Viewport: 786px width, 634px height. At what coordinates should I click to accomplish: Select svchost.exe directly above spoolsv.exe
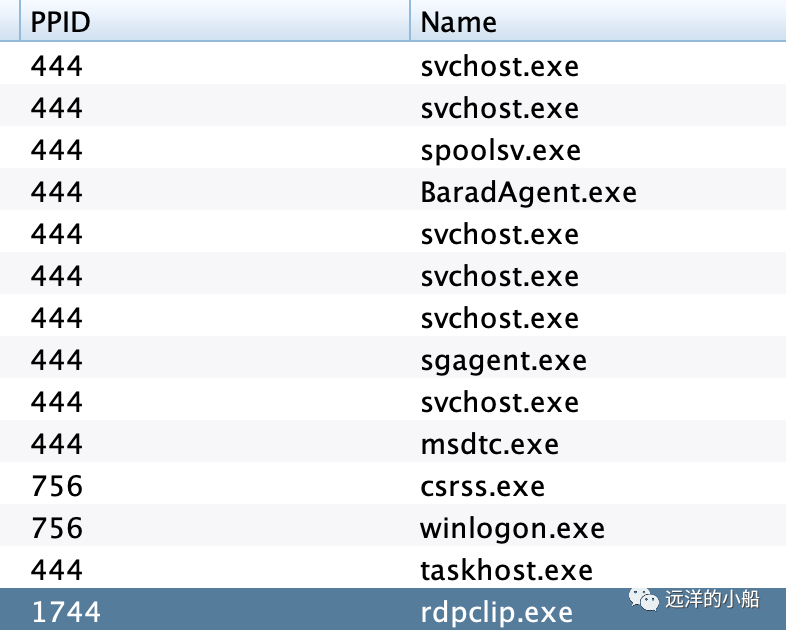tap(499, 109)
